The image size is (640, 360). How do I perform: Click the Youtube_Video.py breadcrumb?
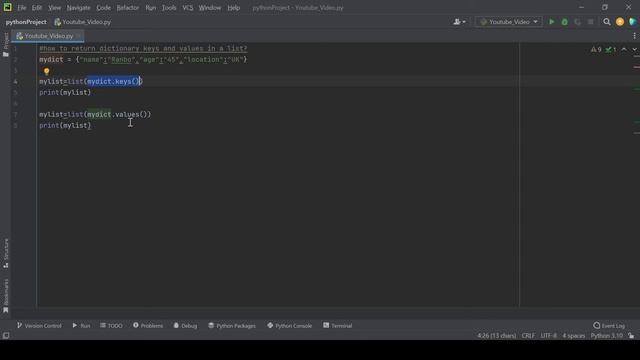coord(82,22)
